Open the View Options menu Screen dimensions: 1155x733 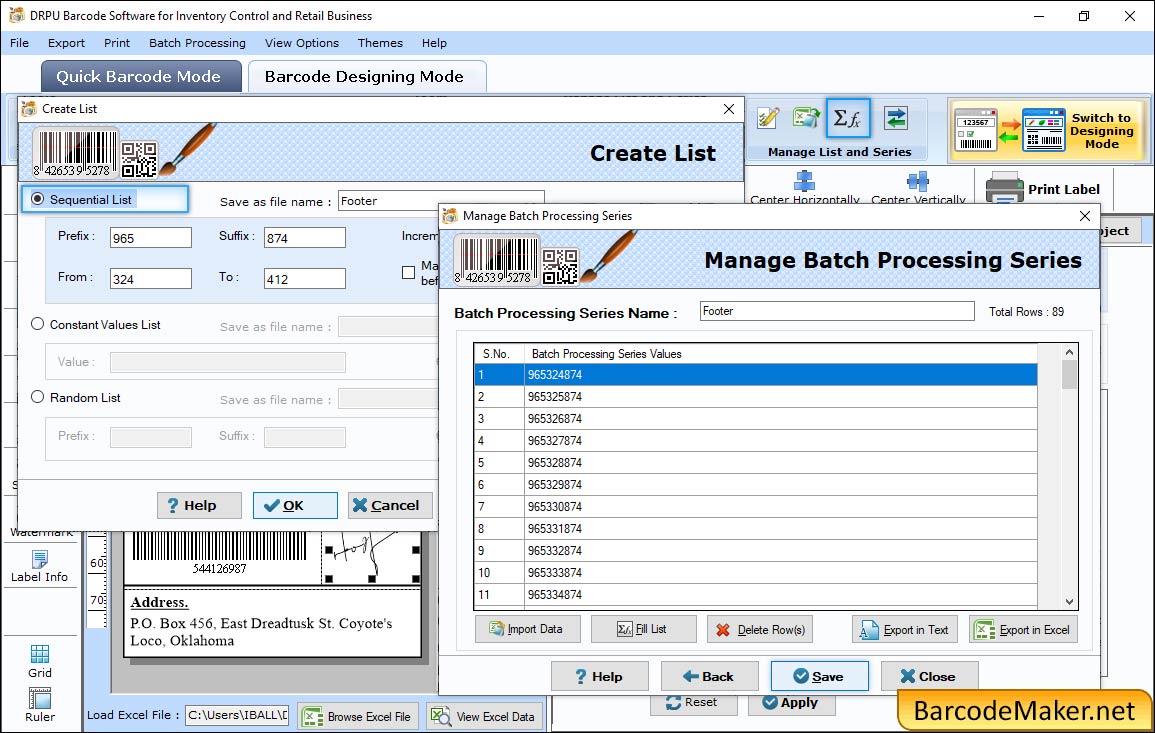click(x=302, y=43)
